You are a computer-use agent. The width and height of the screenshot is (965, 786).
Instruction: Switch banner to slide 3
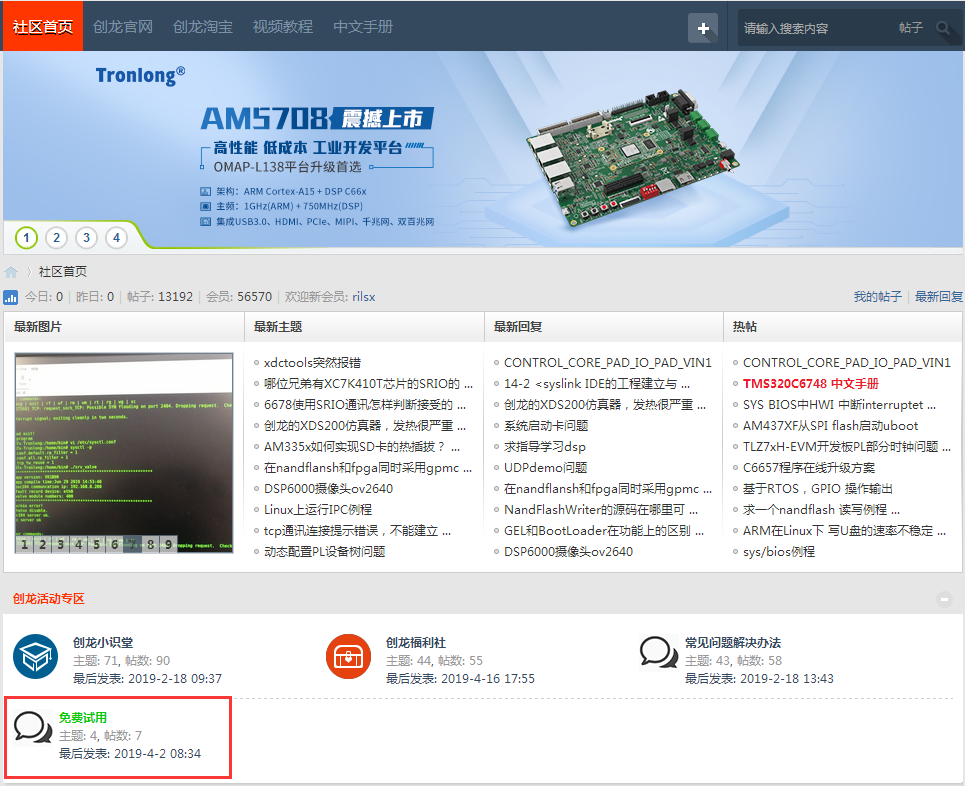tap(87, 238)
